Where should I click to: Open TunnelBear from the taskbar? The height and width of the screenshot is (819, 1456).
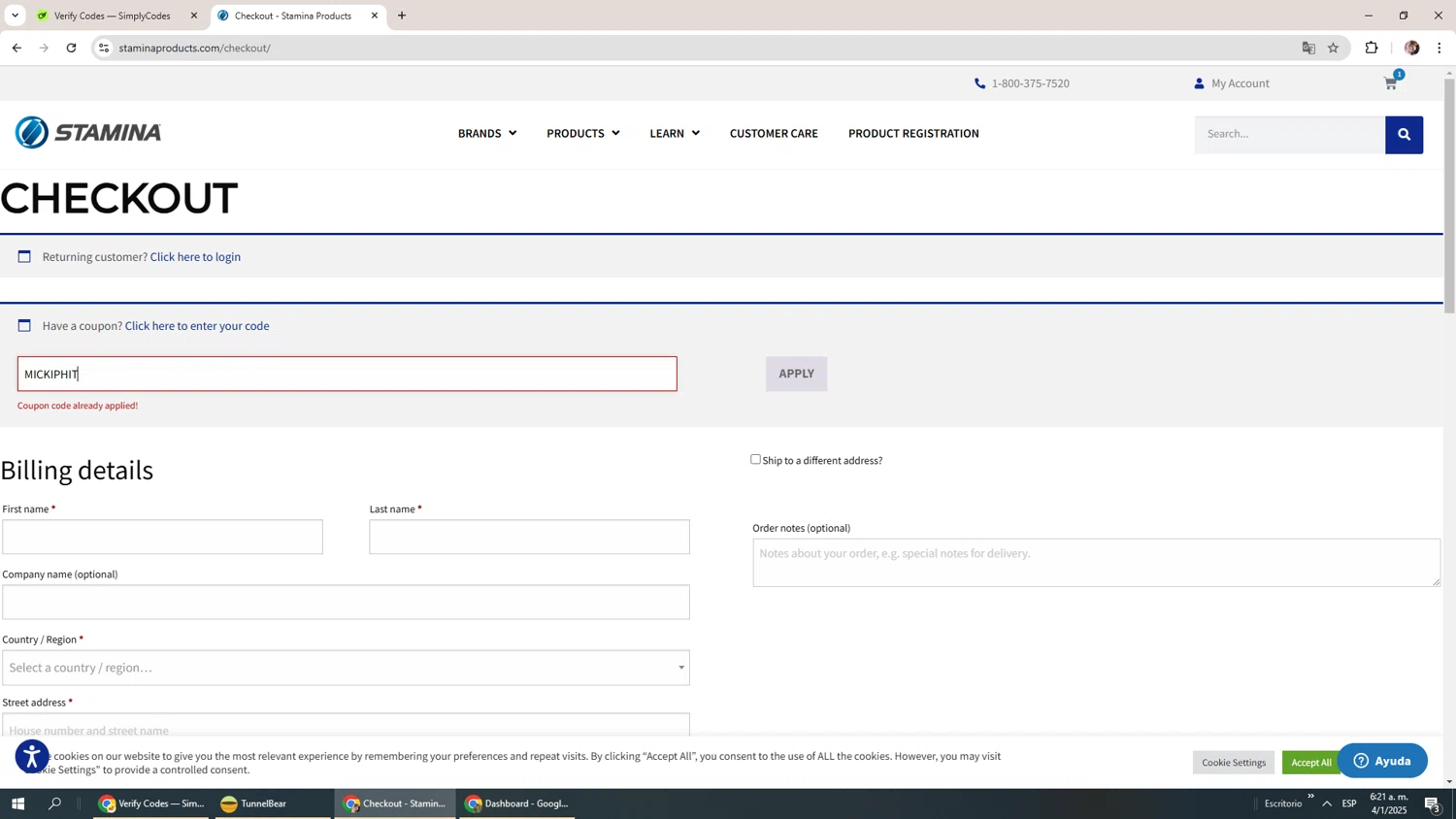tap(274, 803)
